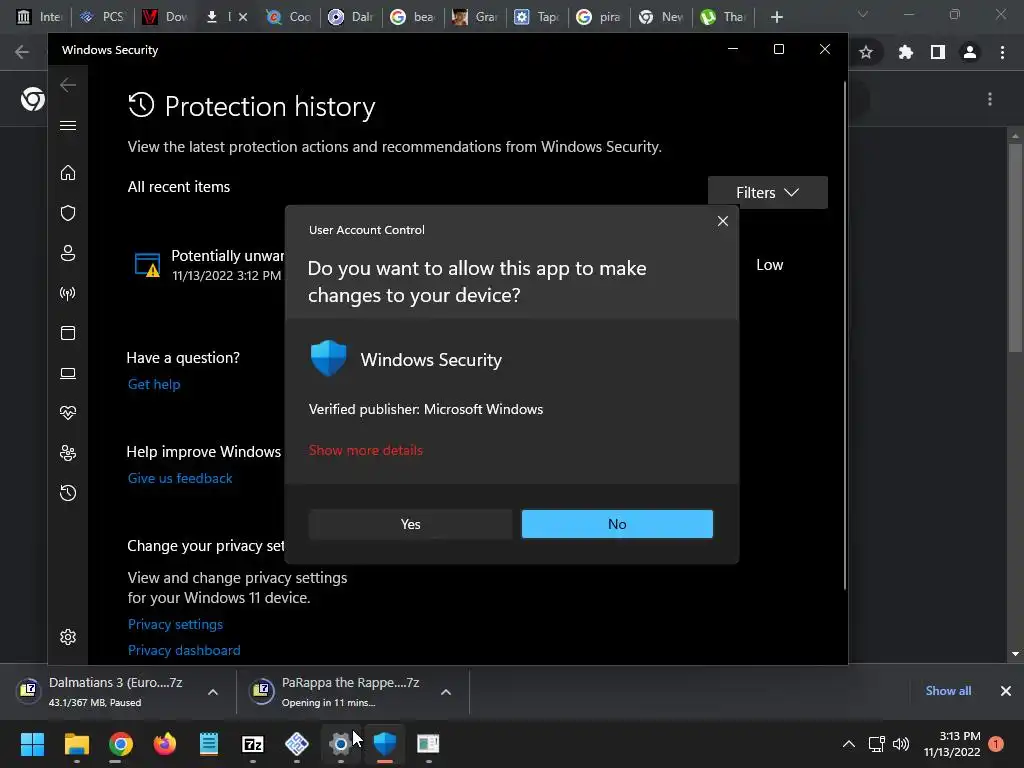Go back in the Chrome window

point(22,52)
